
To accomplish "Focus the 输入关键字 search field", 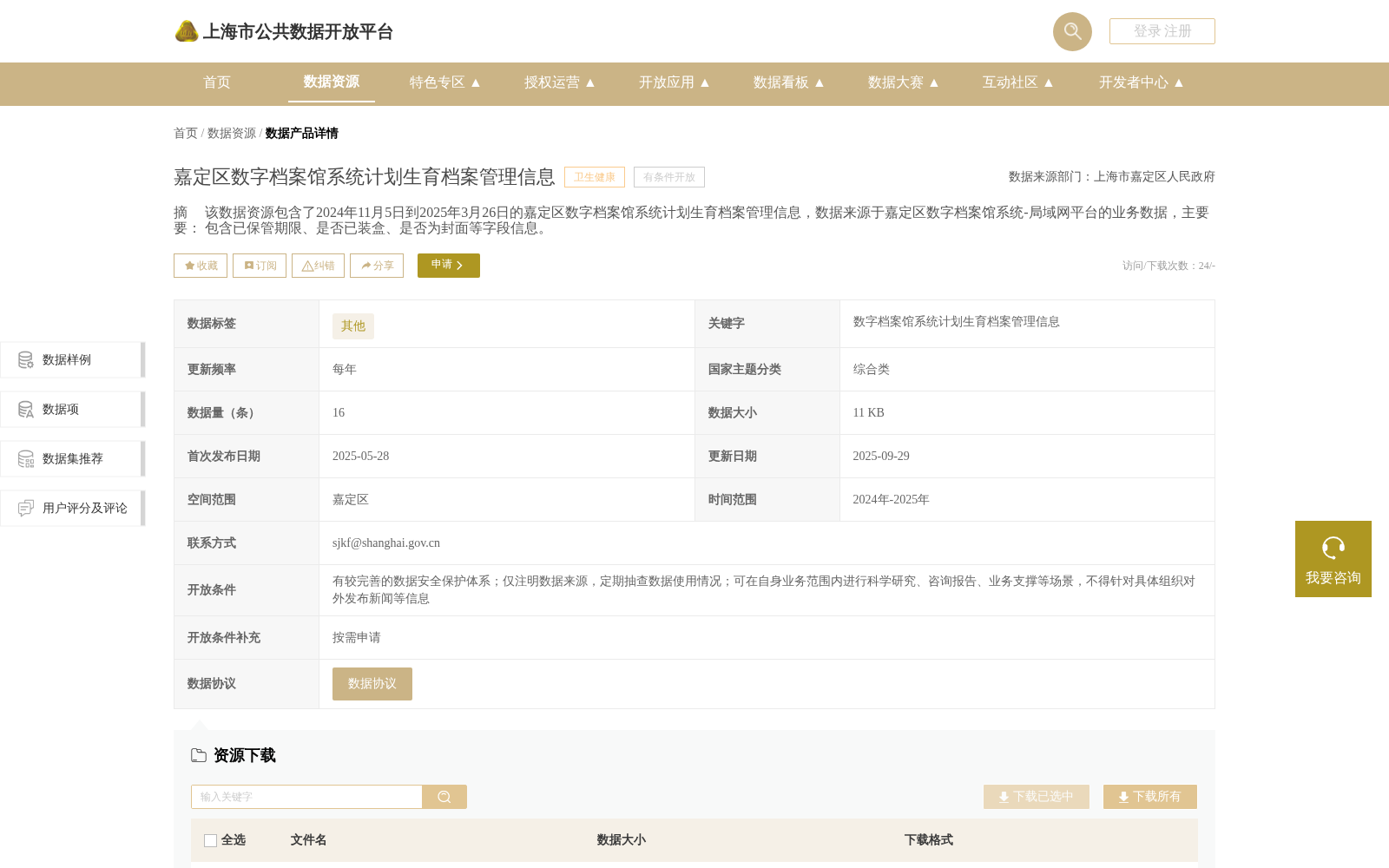I will 306,797.
